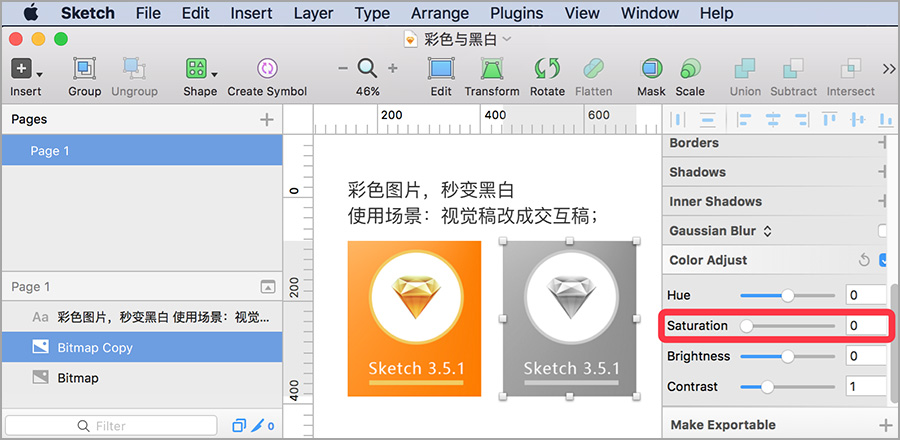
Task: Click the grayscale Sketch 3.5.1 image
Action: [x=569, y=318]
